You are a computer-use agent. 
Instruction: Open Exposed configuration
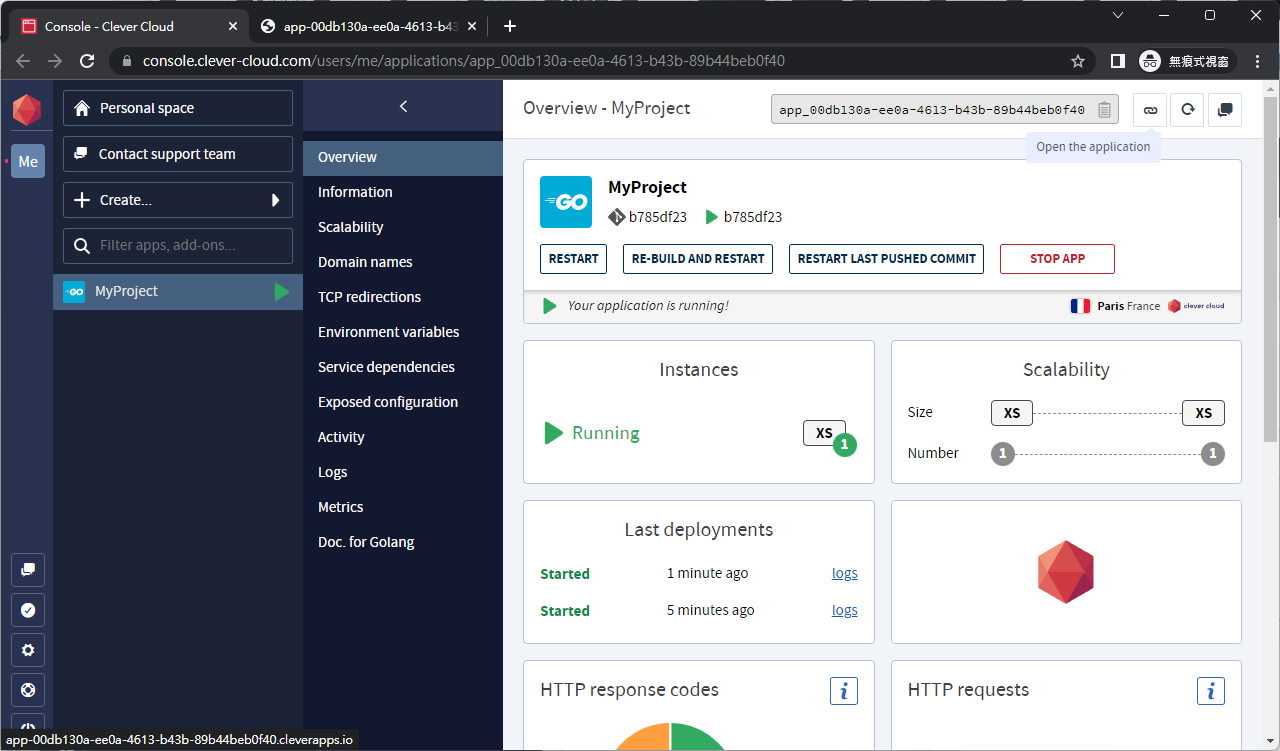[403, 402]
